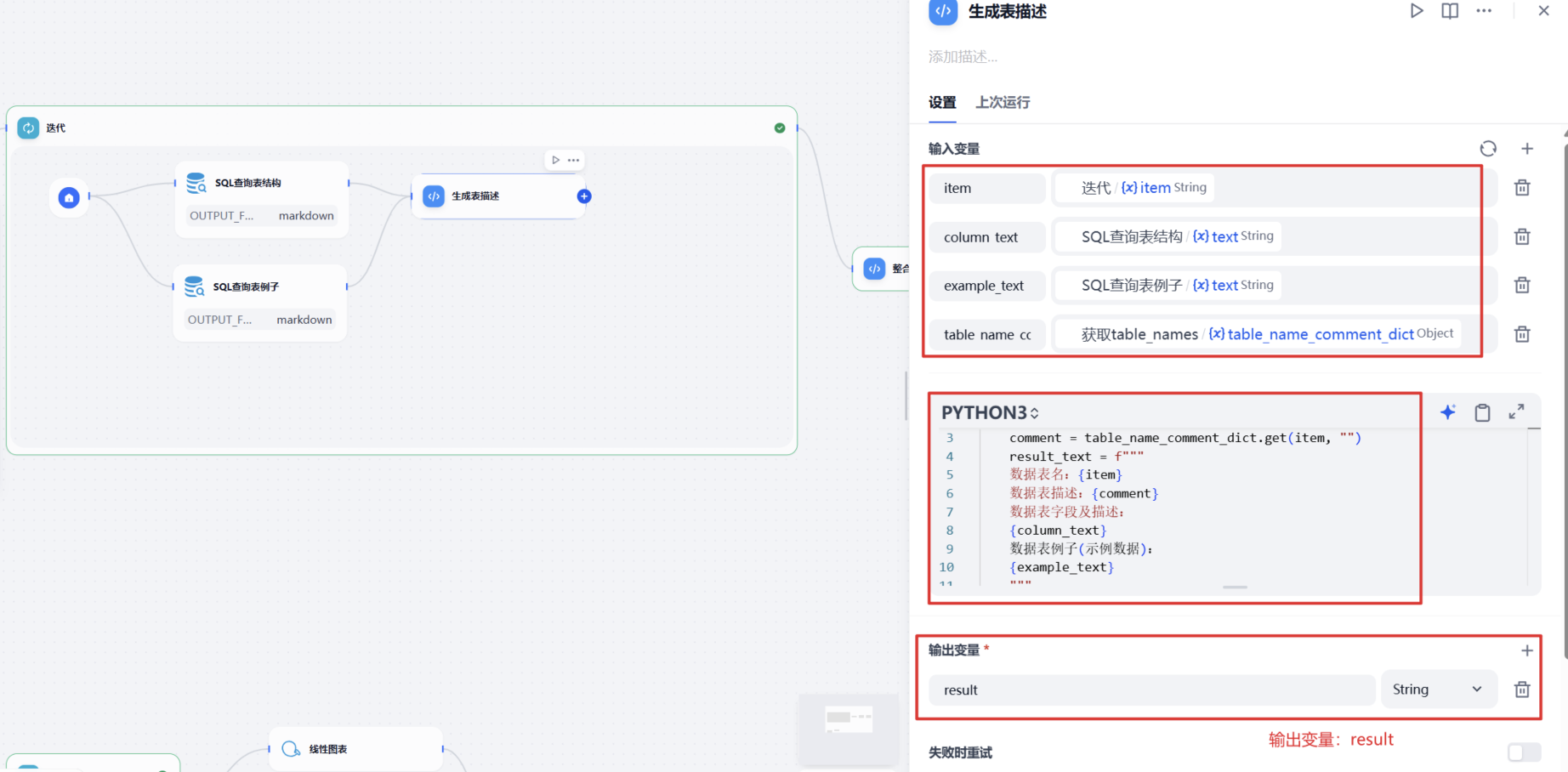Click code line 3 in the Python editor
Image resolution: width=1568 pixels, height=772 pixels.
[1185, 438]
